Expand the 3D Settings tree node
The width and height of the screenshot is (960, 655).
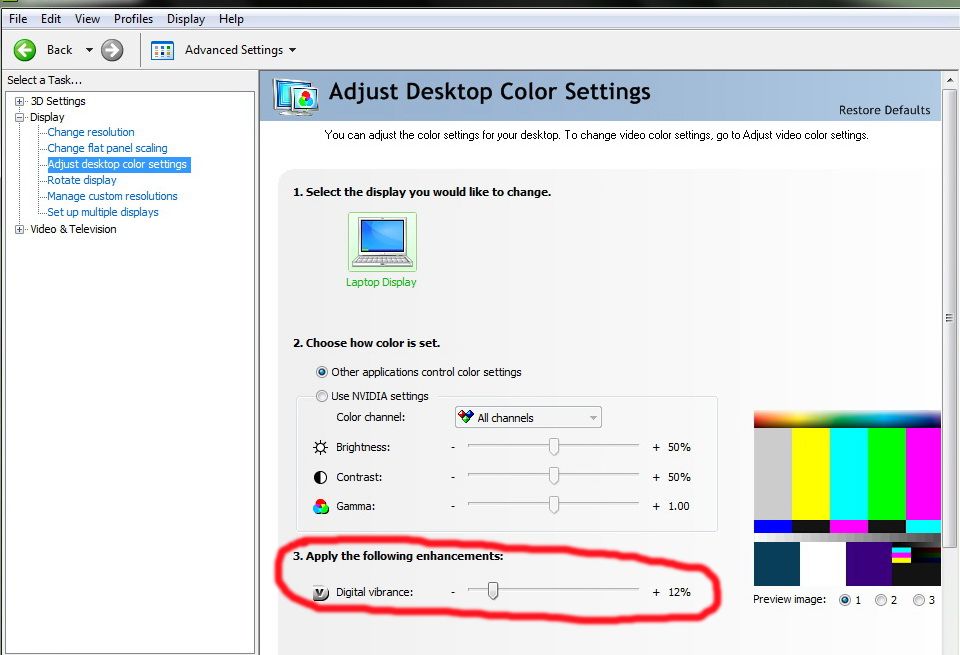(20, 101)
